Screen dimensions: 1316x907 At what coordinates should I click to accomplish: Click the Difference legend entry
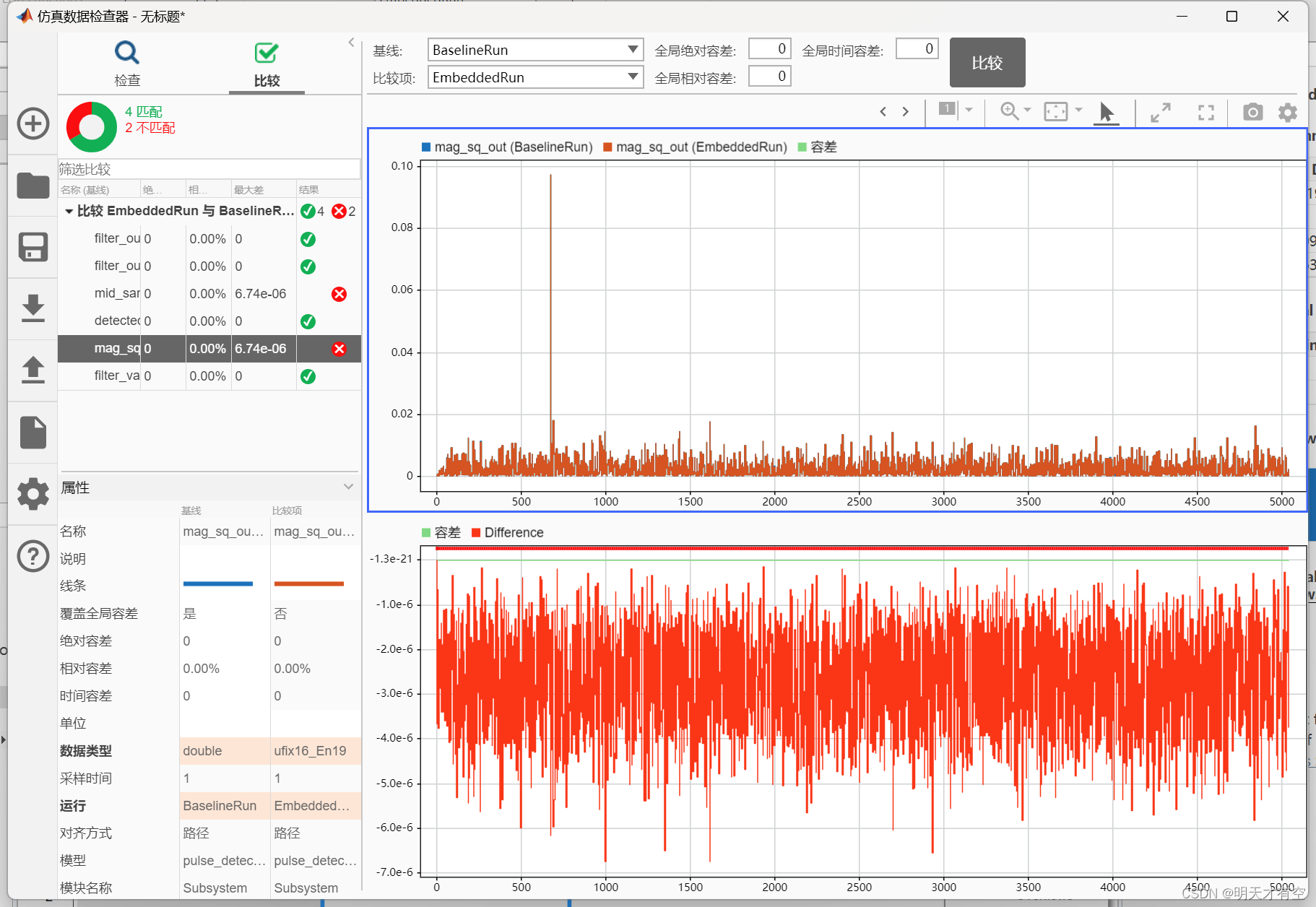click(507, 533)
